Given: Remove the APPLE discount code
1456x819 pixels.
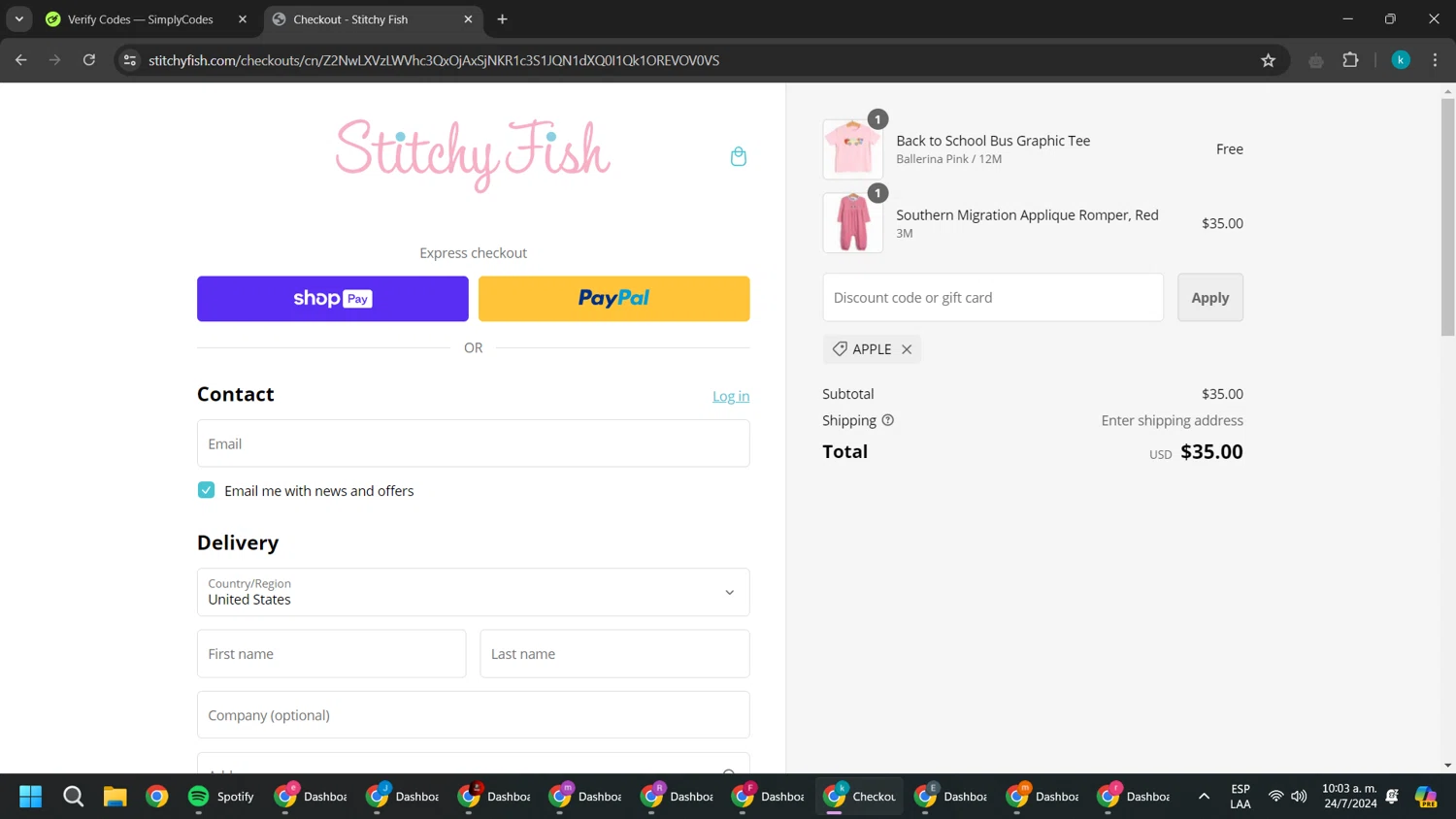Looking at the screenshot, I should [x=907, y=349].
